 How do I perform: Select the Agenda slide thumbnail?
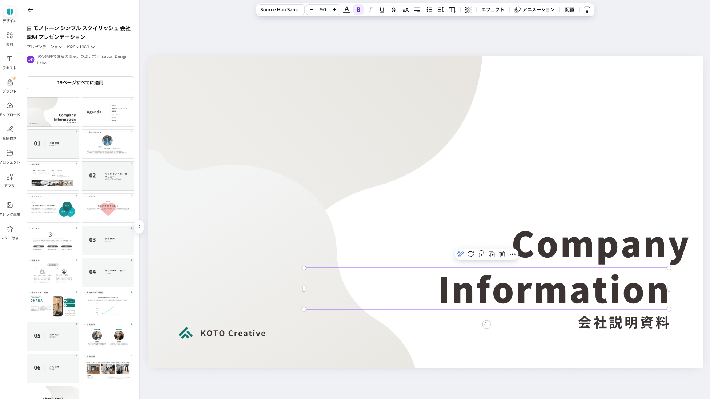point(108,112)
